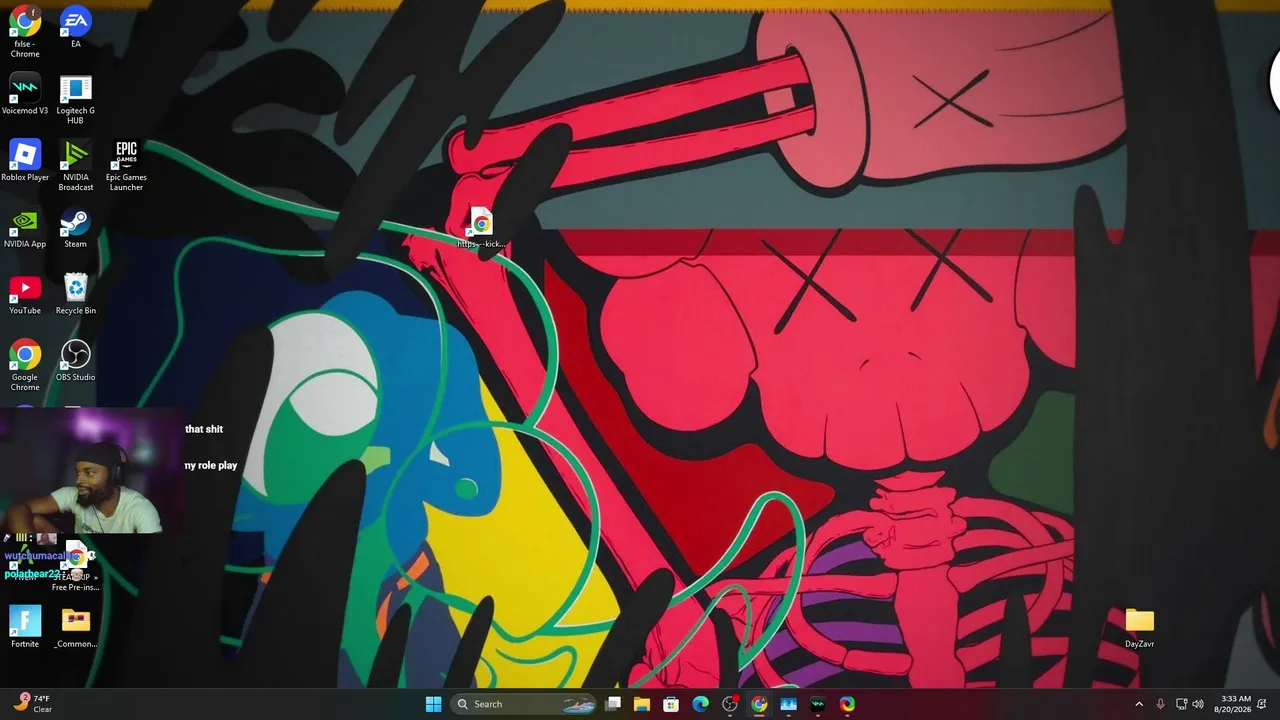Click the webcam overlay thumbnail
The width and height of the screenshot is (1280, 720).
pos(92,472)
